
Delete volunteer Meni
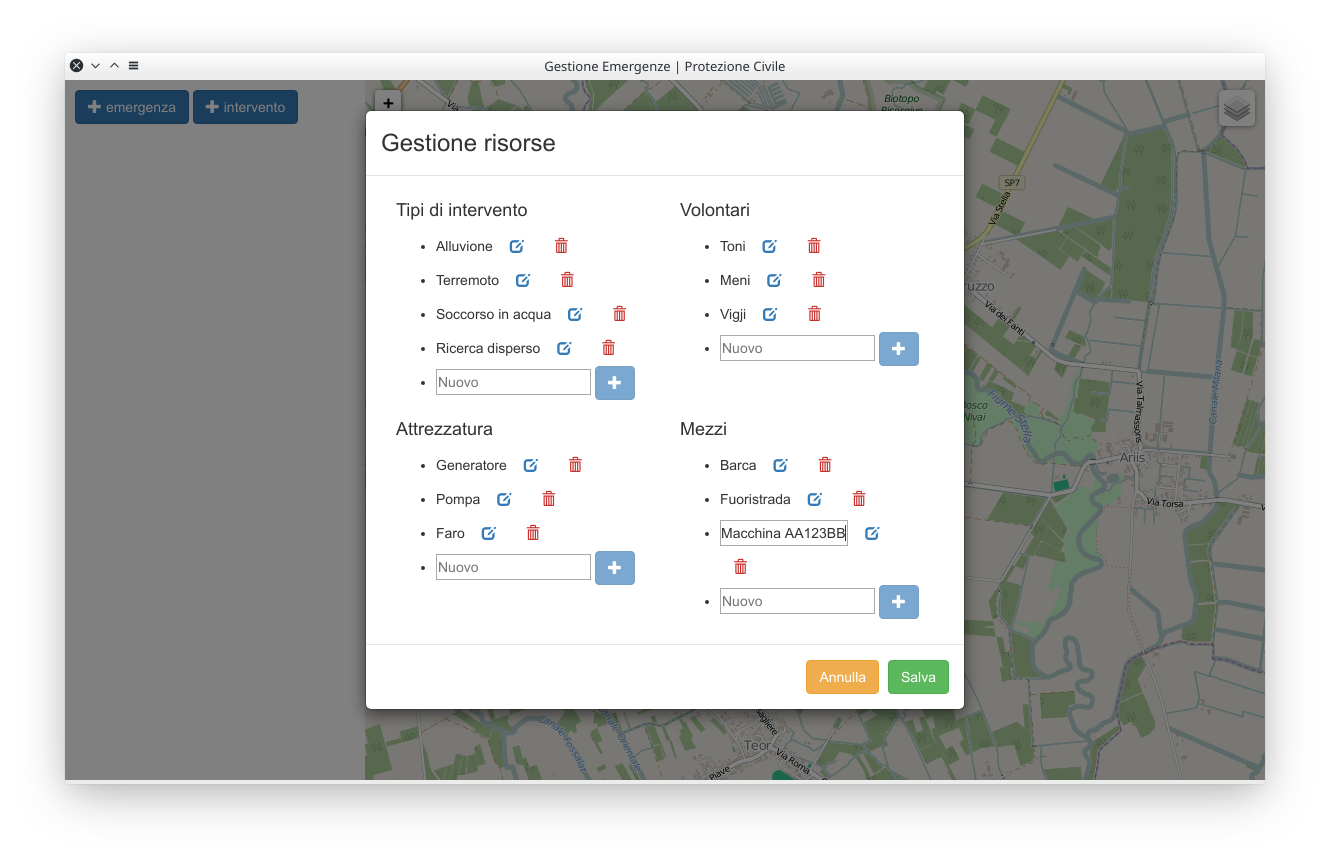tap(819, 280)
